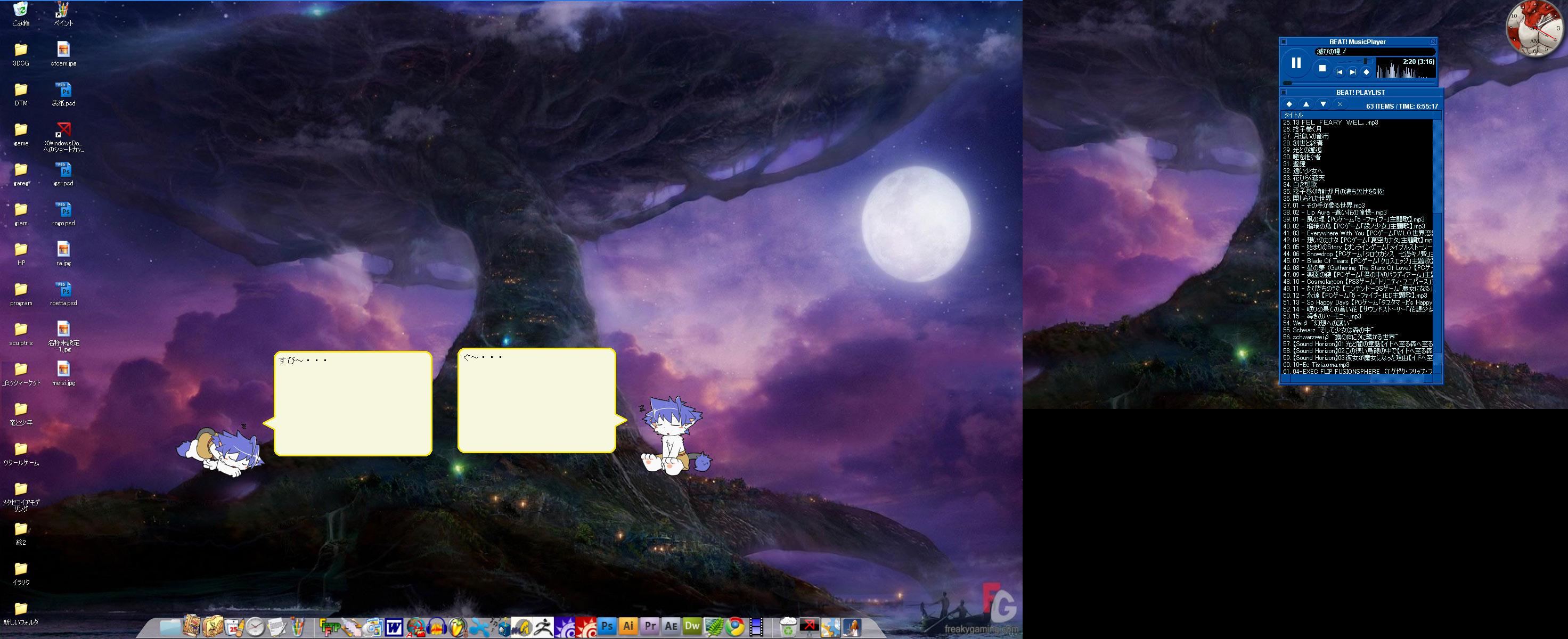Open the Photoshop icon in the dock
1568x639 pixels.
[607, 626]
